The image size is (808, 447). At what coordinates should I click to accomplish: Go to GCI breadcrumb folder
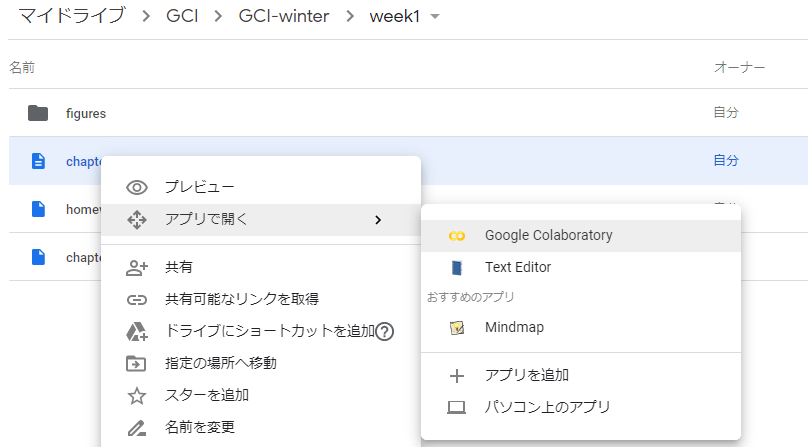pos(182,16)
